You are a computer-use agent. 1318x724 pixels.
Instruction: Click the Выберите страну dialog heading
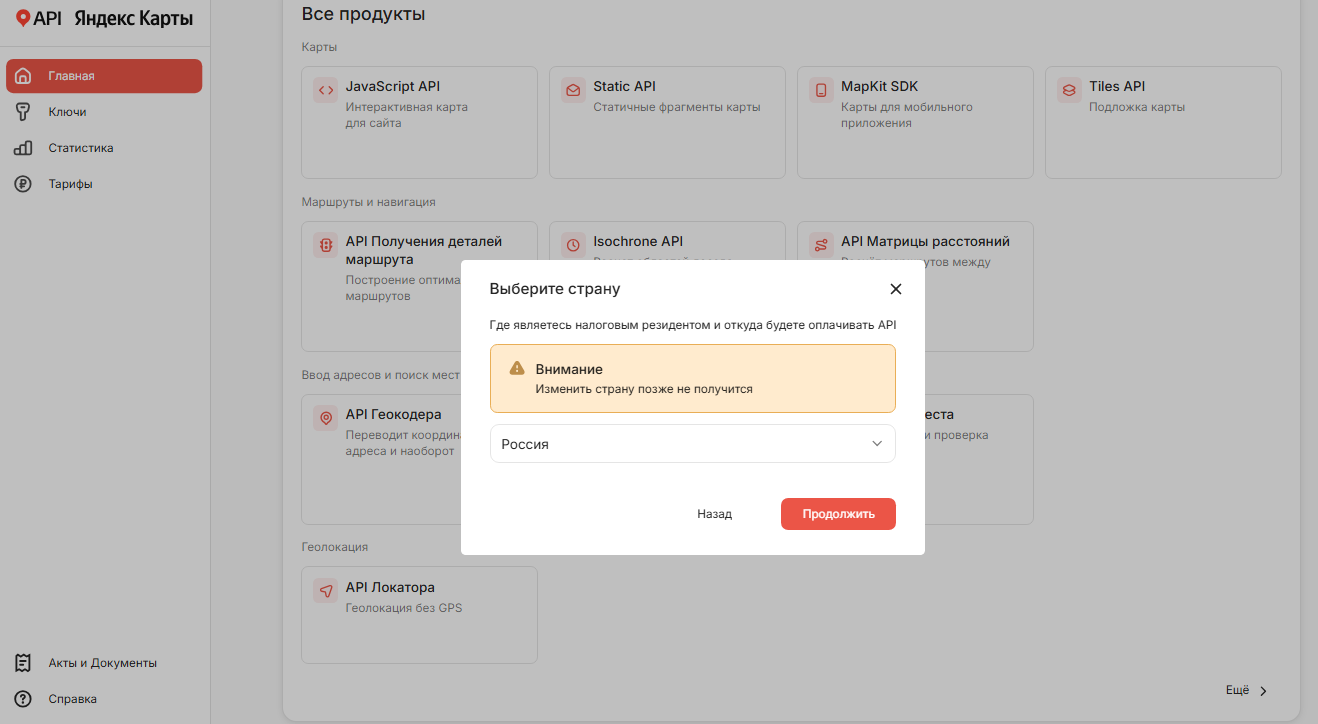coord(555,289)
